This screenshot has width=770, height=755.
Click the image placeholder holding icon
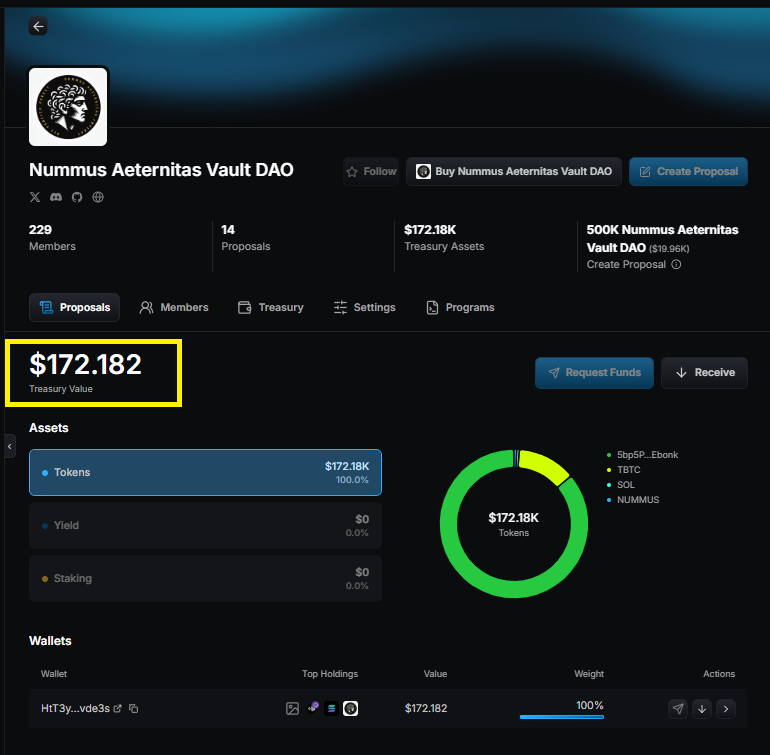pyautogui.click(x=292, y=708)
